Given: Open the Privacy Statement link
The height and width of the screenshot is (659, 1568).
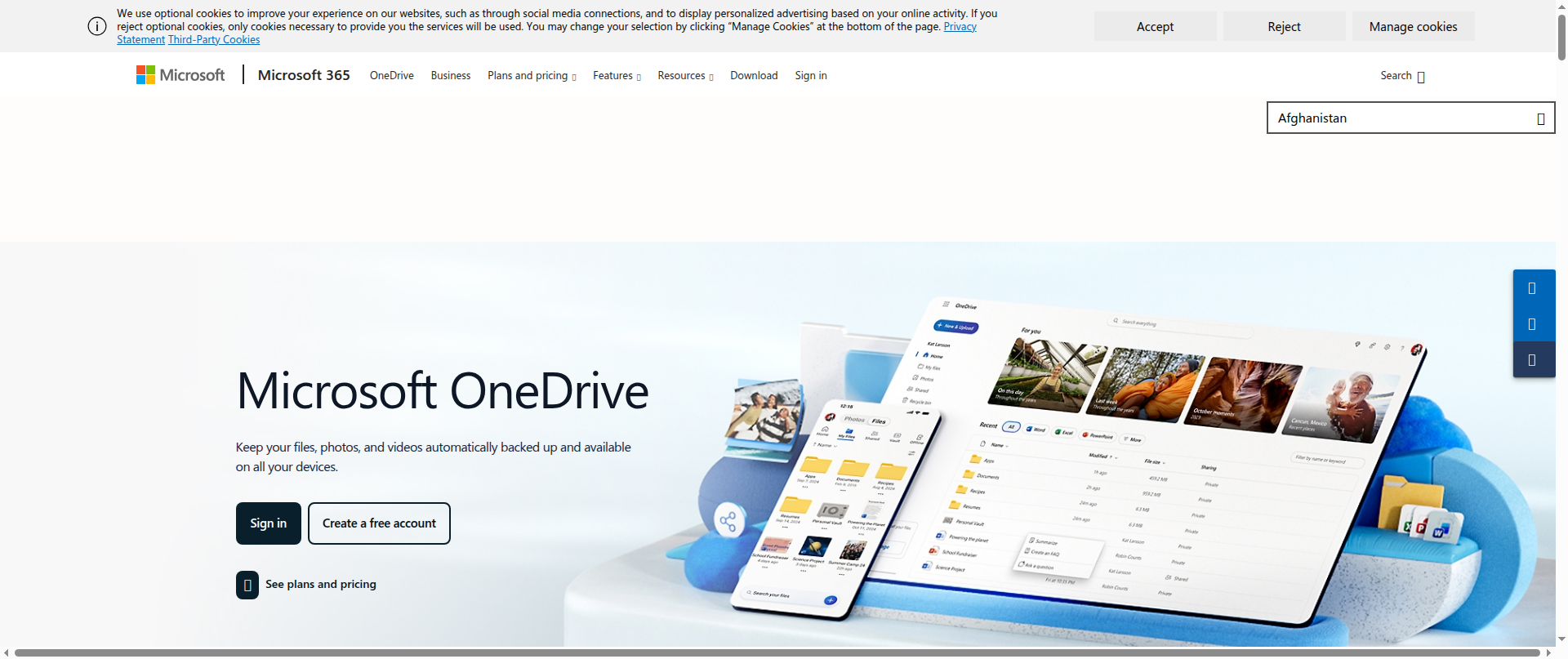Looking at the screenshot, I should (960, 27).
